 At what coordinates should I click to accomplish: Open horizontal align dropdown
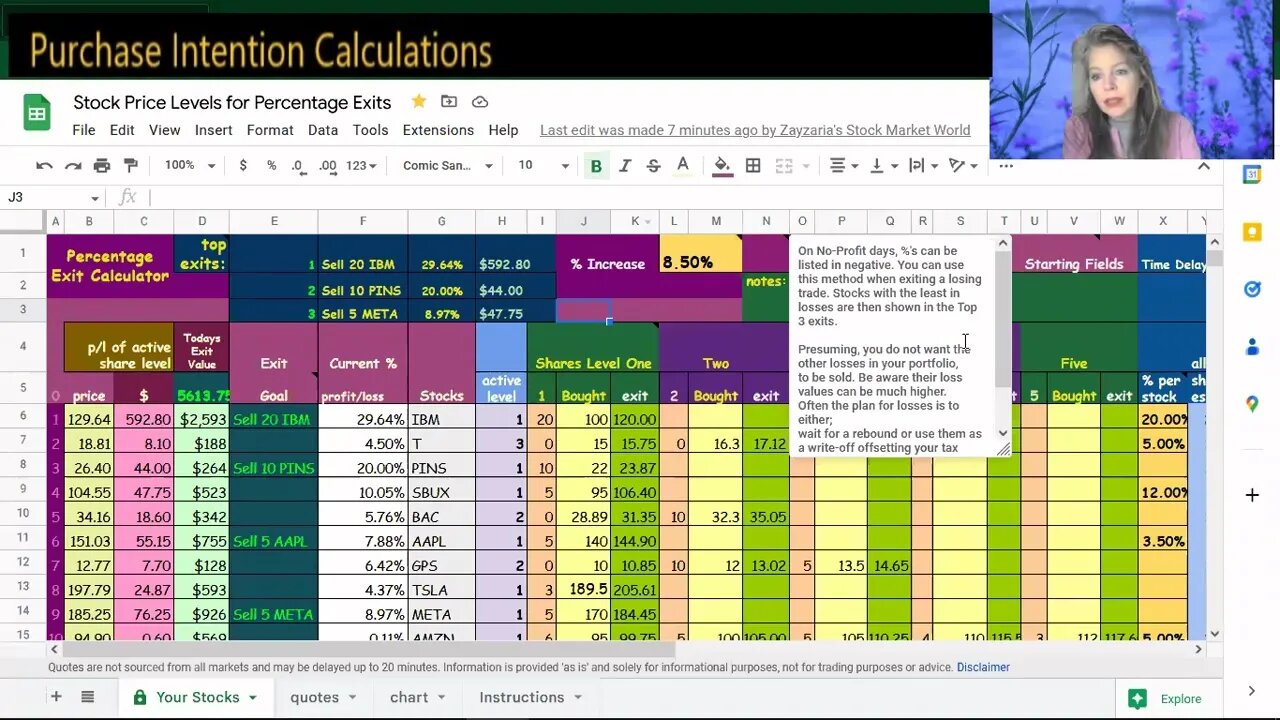[845, 166]
